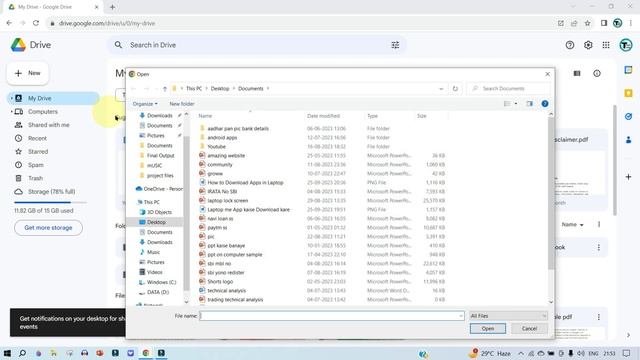Open Starred in Drive sidebar
Viewport: 640px width, 360px height.
38,151
